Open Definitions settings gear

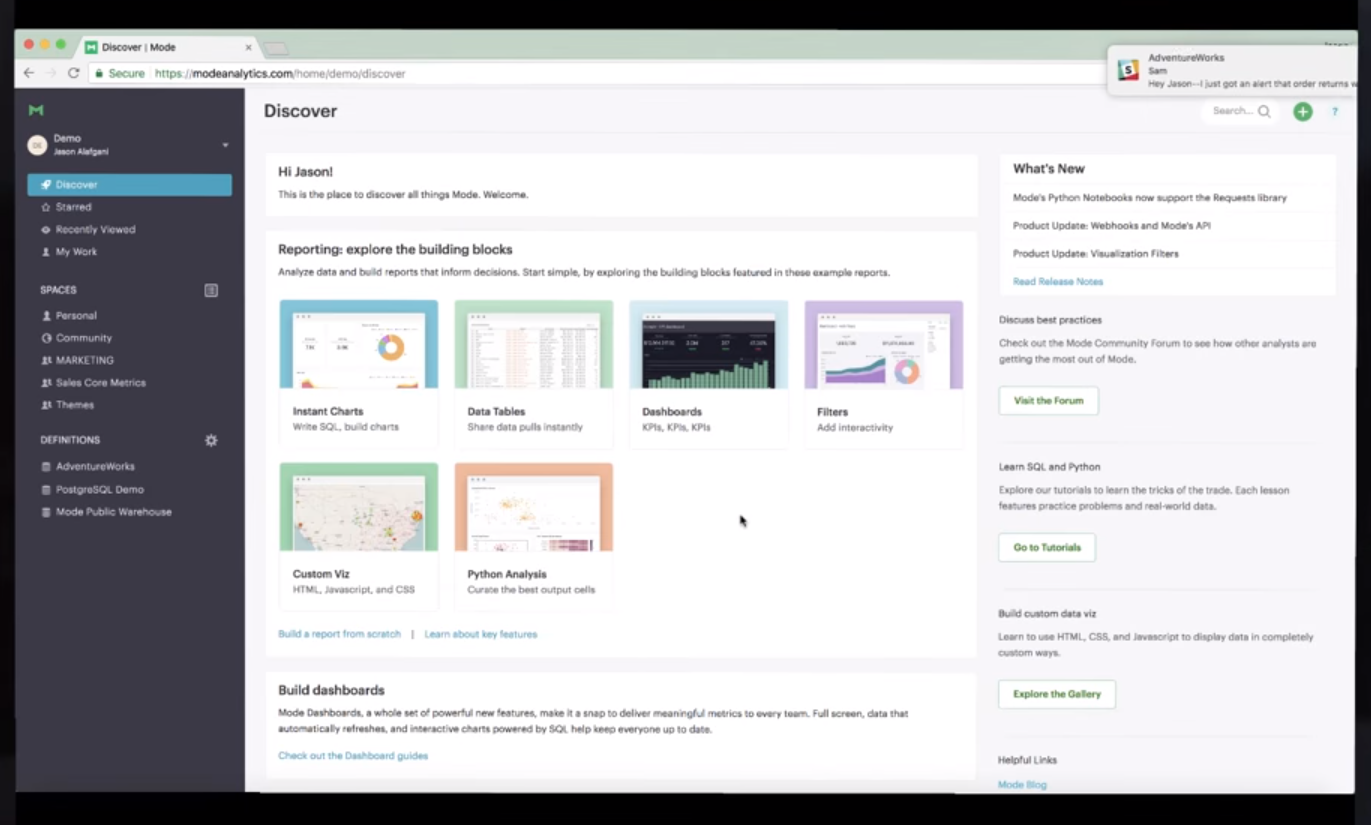211,440
